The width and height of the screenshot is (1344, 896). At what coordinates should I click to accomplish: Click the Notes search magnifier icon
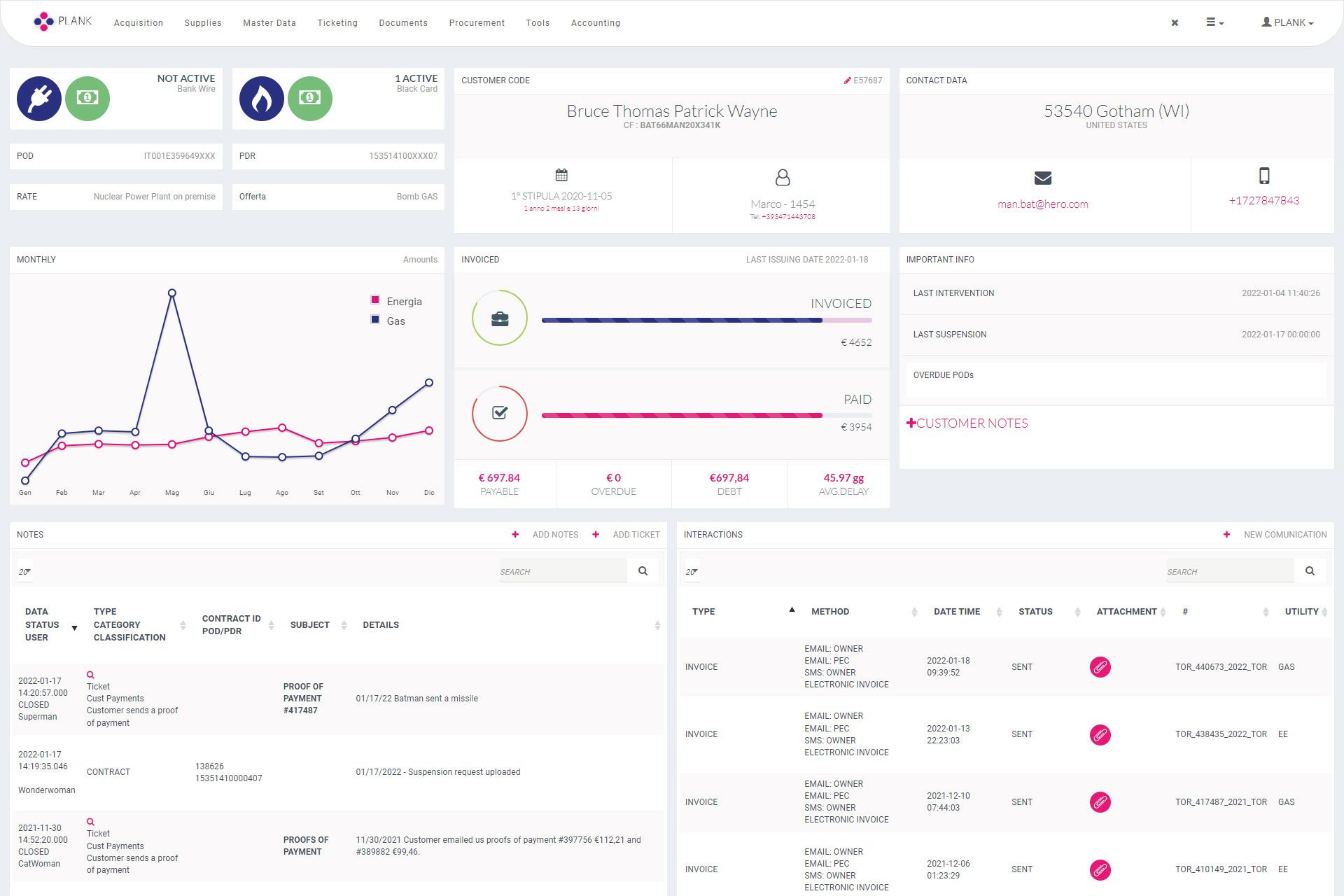(643, 571)
